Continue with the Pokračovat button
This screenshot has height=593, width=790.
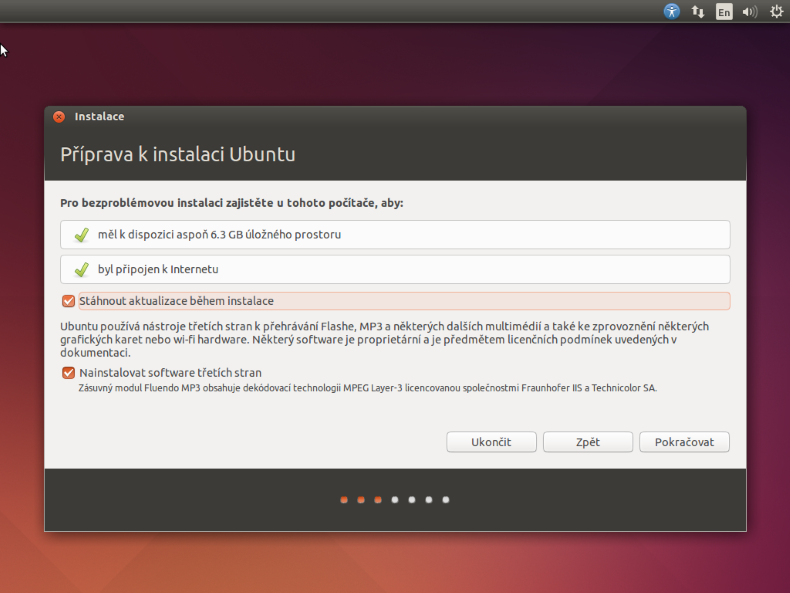[x=684, y=442]
